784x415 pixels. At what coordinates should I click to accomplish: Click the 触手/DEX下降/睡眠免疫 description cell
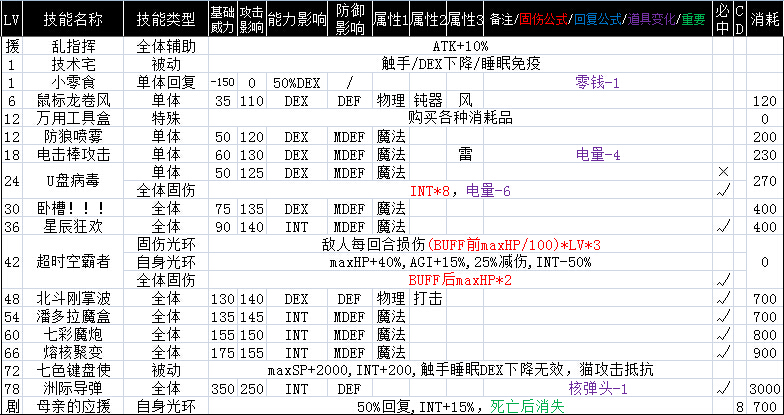[x=460, y=65]
